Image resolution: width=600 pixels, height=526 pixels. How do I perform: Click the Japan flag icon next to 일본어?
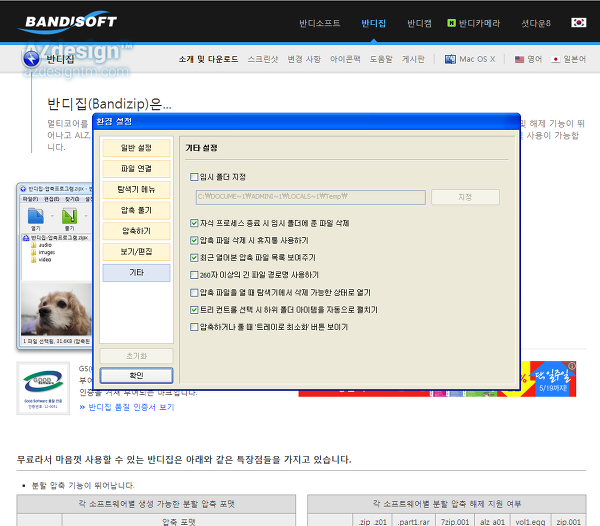pos(556,59)
